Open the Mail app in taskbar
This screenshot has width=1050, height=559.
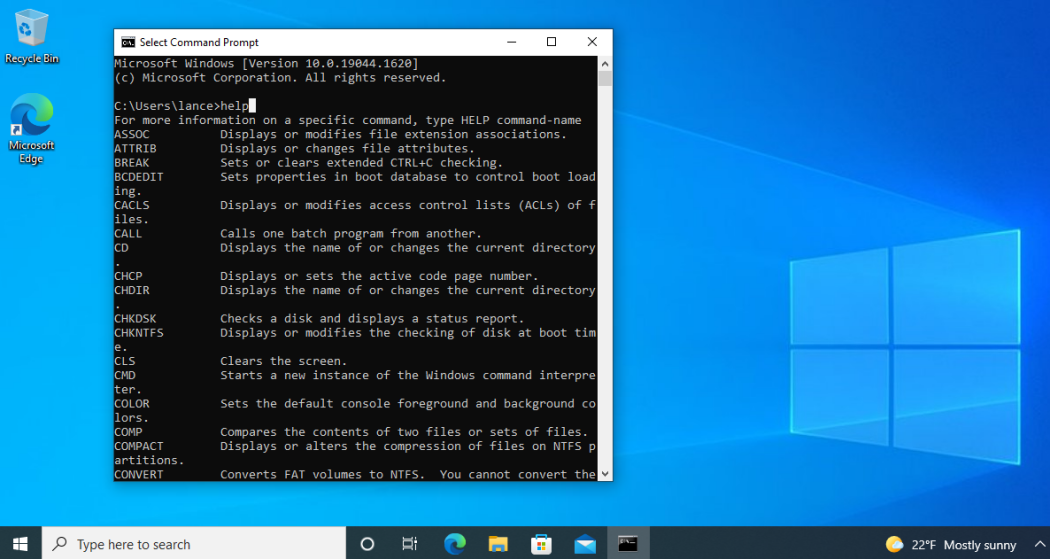pos(585,544)
